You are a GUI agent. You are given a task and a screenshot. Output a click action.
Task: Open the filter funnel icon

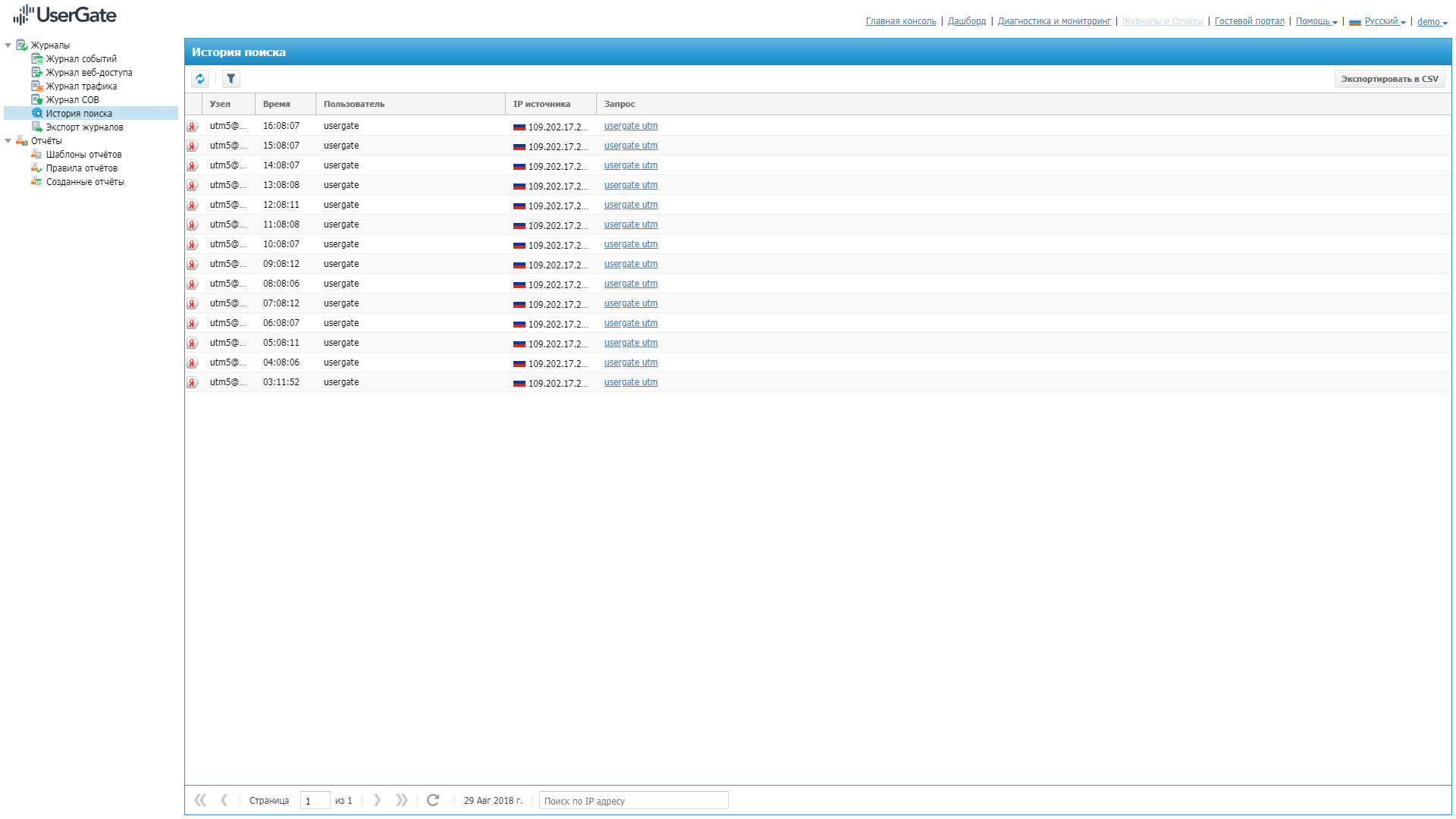coord(231,79)
